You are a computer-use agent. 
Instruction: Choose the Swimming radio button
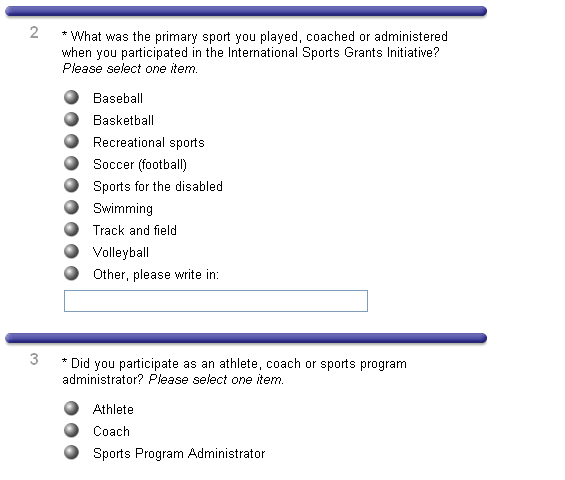tap(71, 207)
